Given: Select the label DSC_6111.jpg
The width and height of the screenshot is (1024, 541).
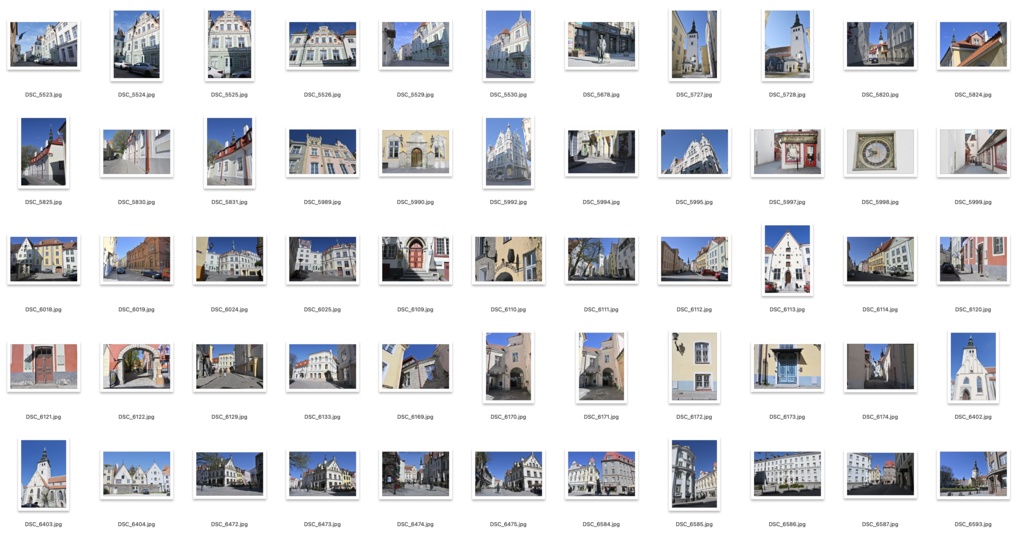Looking at the screenshot, I should 601,310.
